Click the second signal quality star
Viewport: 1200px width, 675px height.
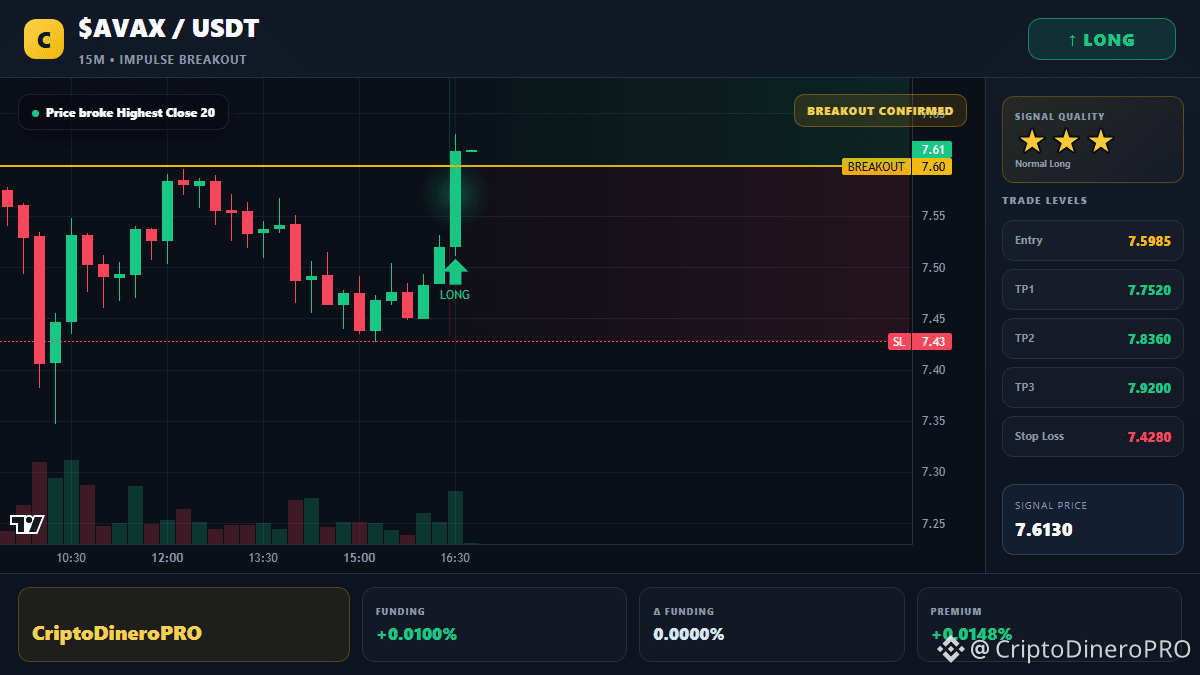click(x=1066, y=141)
